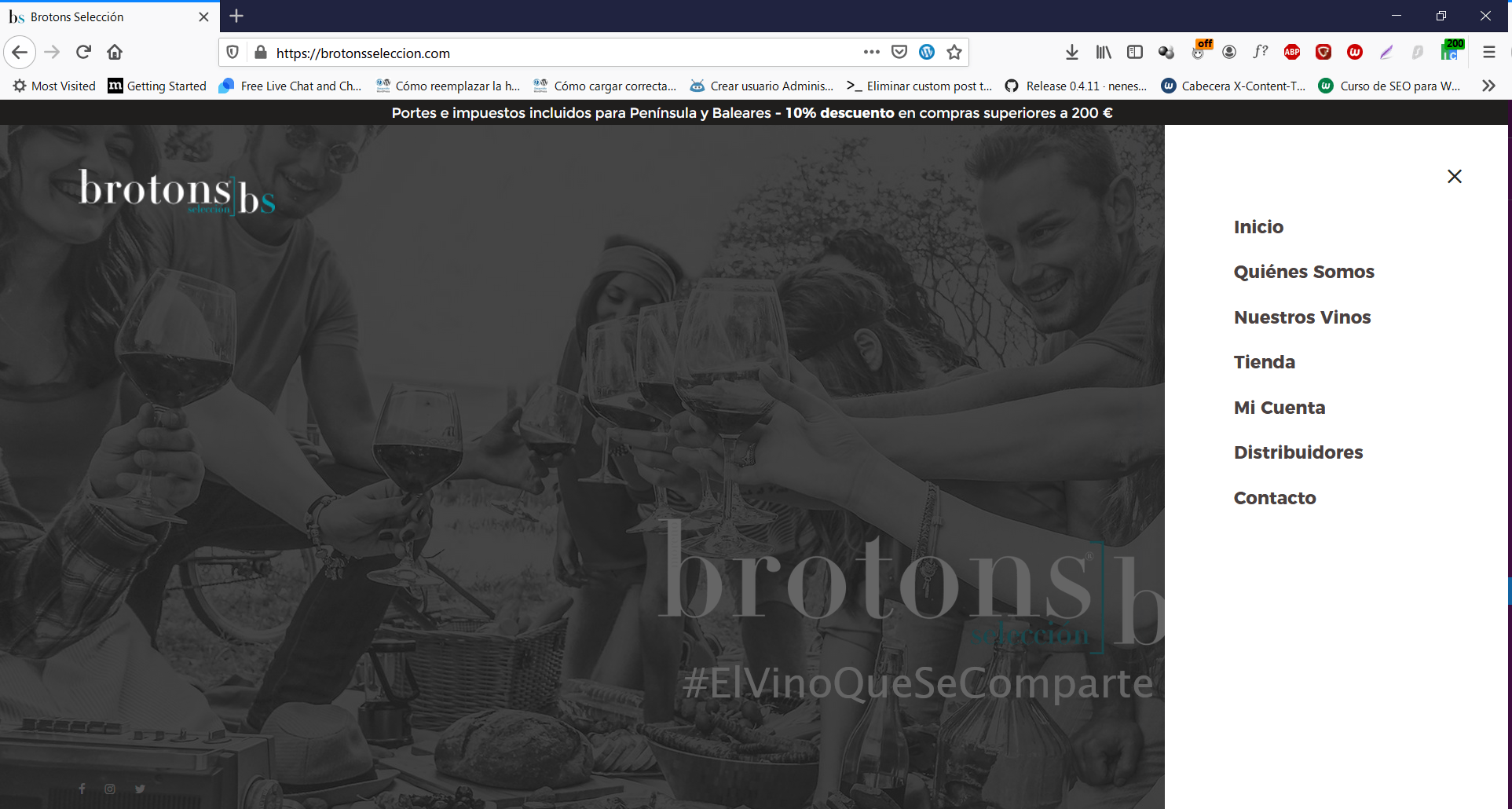Screen dimensions: 1512x809
Task: Open the library bookmarks history icon
Action: 1104,53
